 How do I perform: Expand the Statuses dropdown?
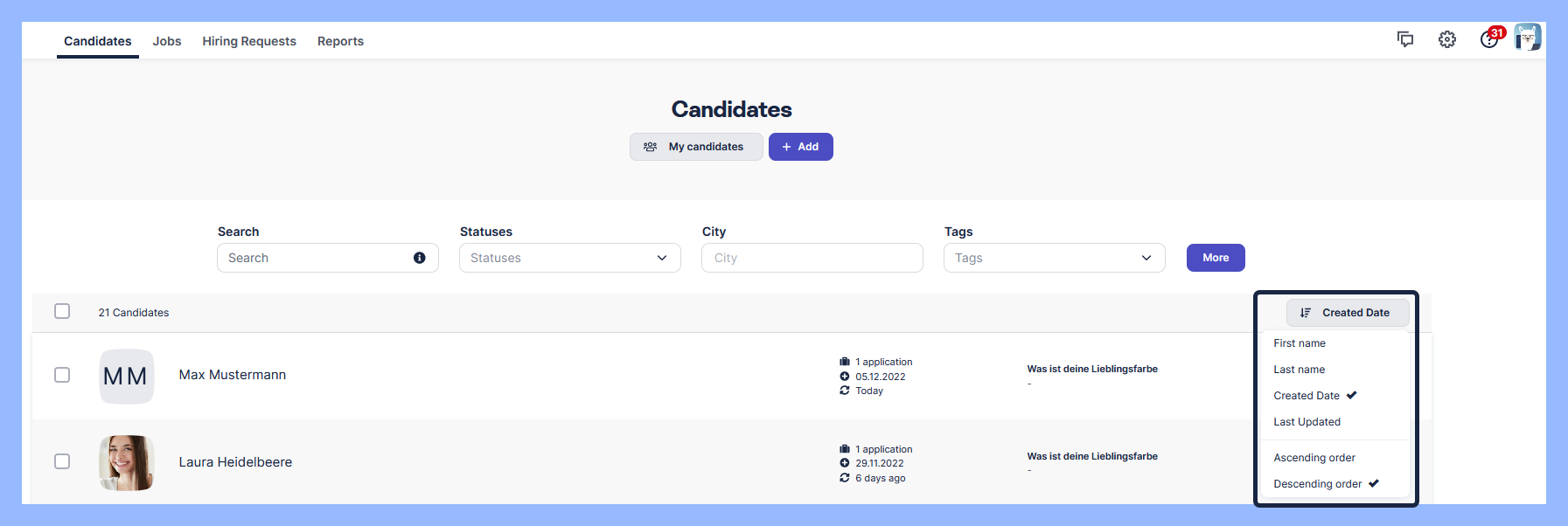coord(569,258)
